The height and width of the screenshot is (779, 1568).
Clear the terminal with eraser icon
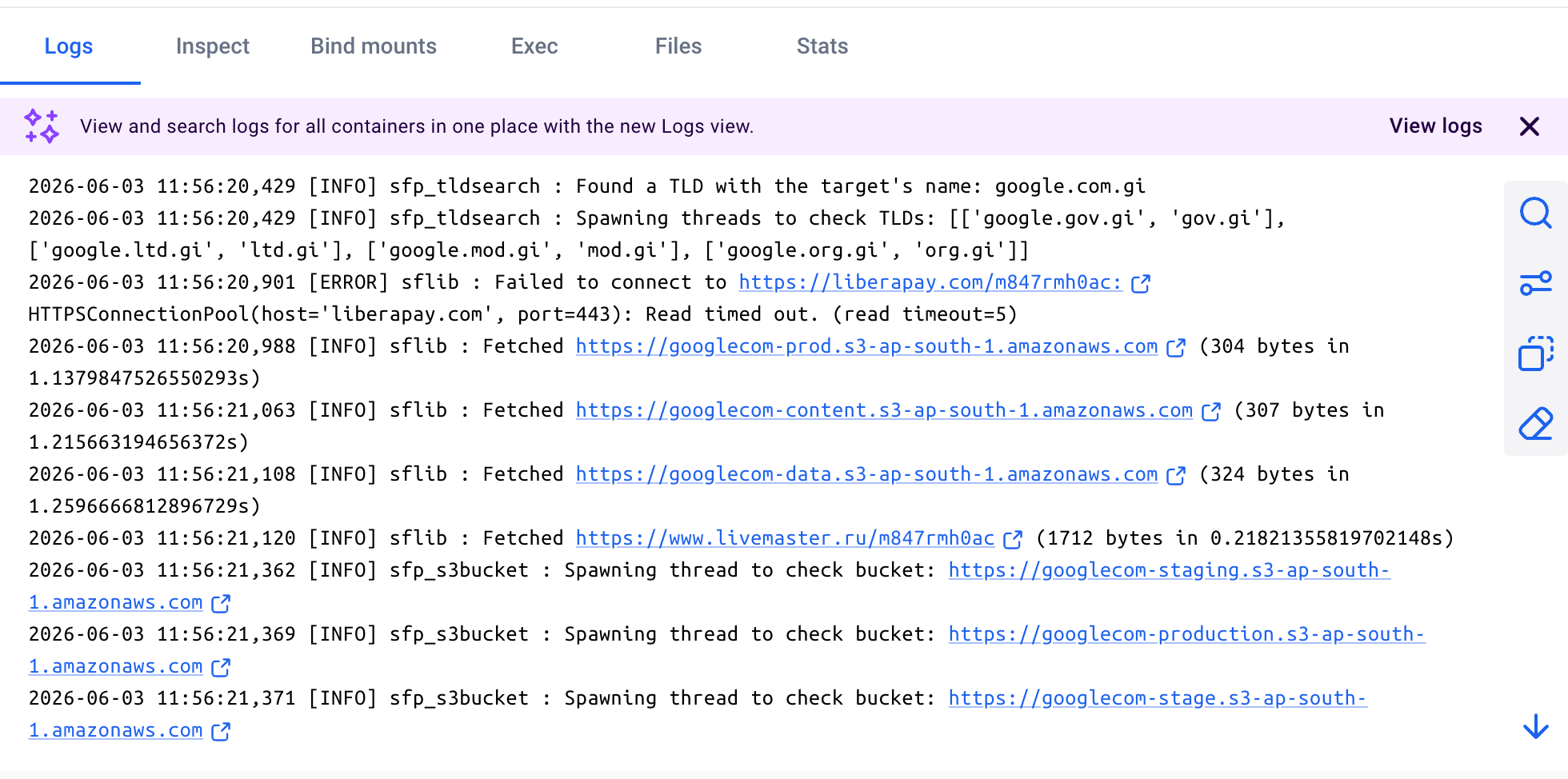coord(1535,424)
